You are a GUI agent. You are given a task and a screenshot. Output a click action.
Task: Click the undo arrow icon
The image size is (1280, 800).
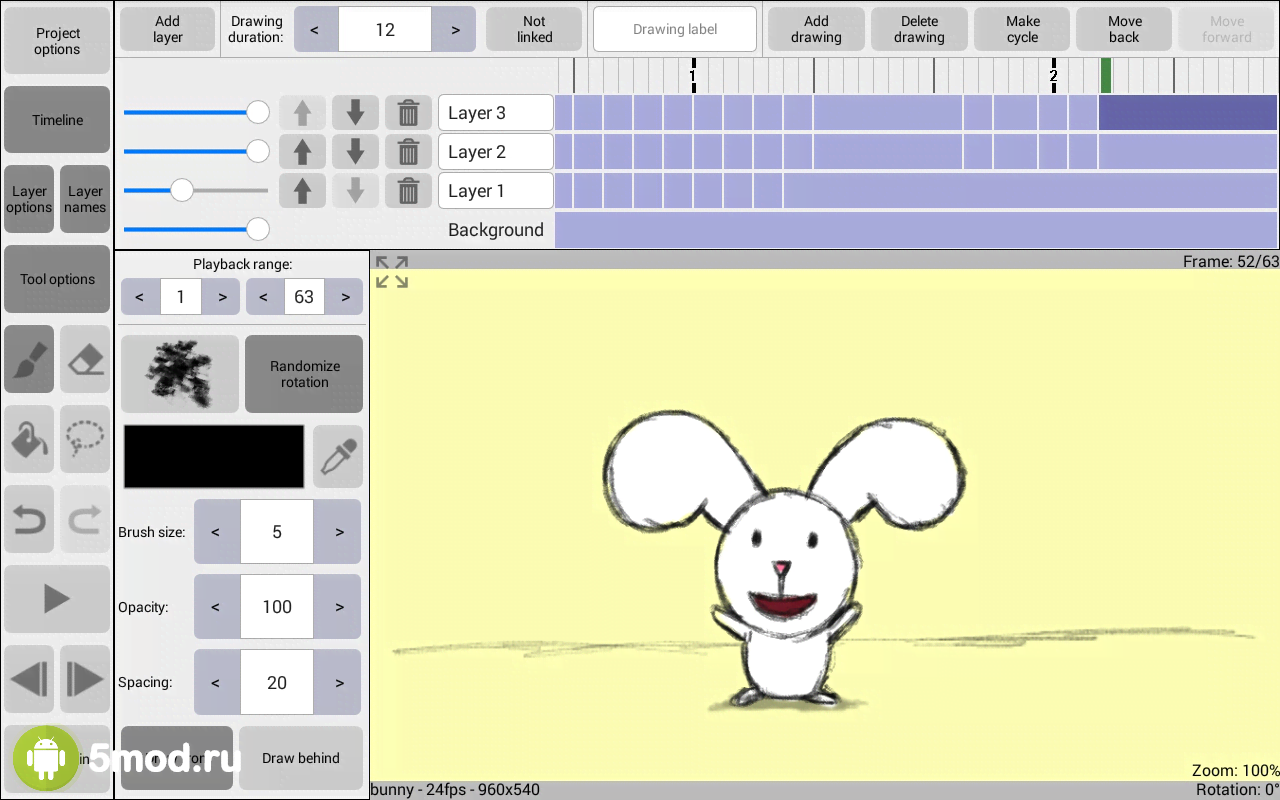(x=29, y=519)
